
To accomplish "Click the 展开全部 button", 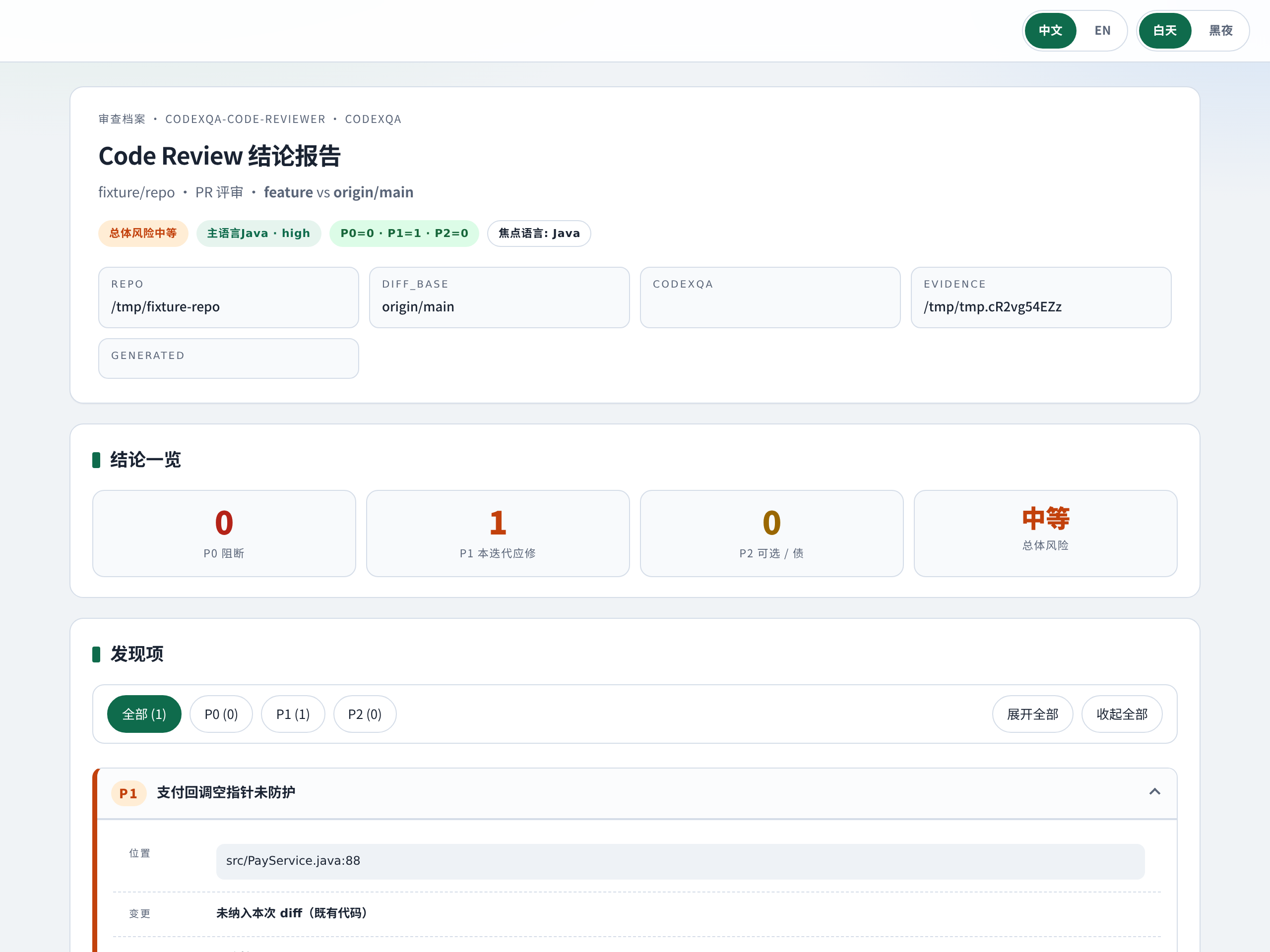I will point(1032,714).
